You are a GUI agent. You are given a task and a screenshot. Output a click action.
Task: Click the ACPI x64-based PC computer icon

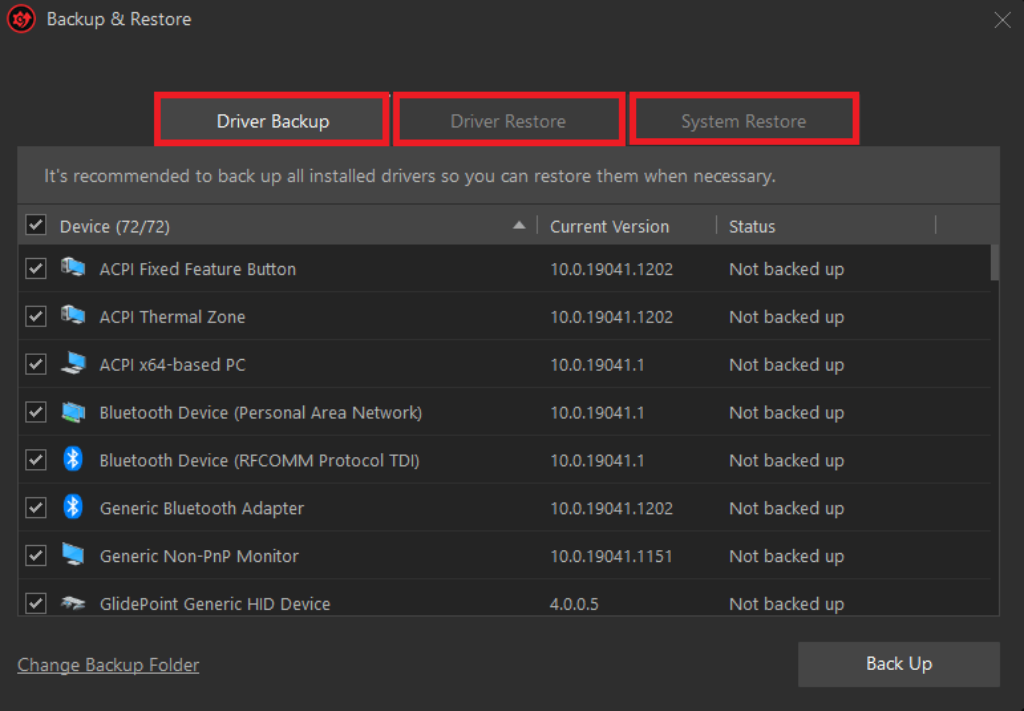[x=73, y=363]
